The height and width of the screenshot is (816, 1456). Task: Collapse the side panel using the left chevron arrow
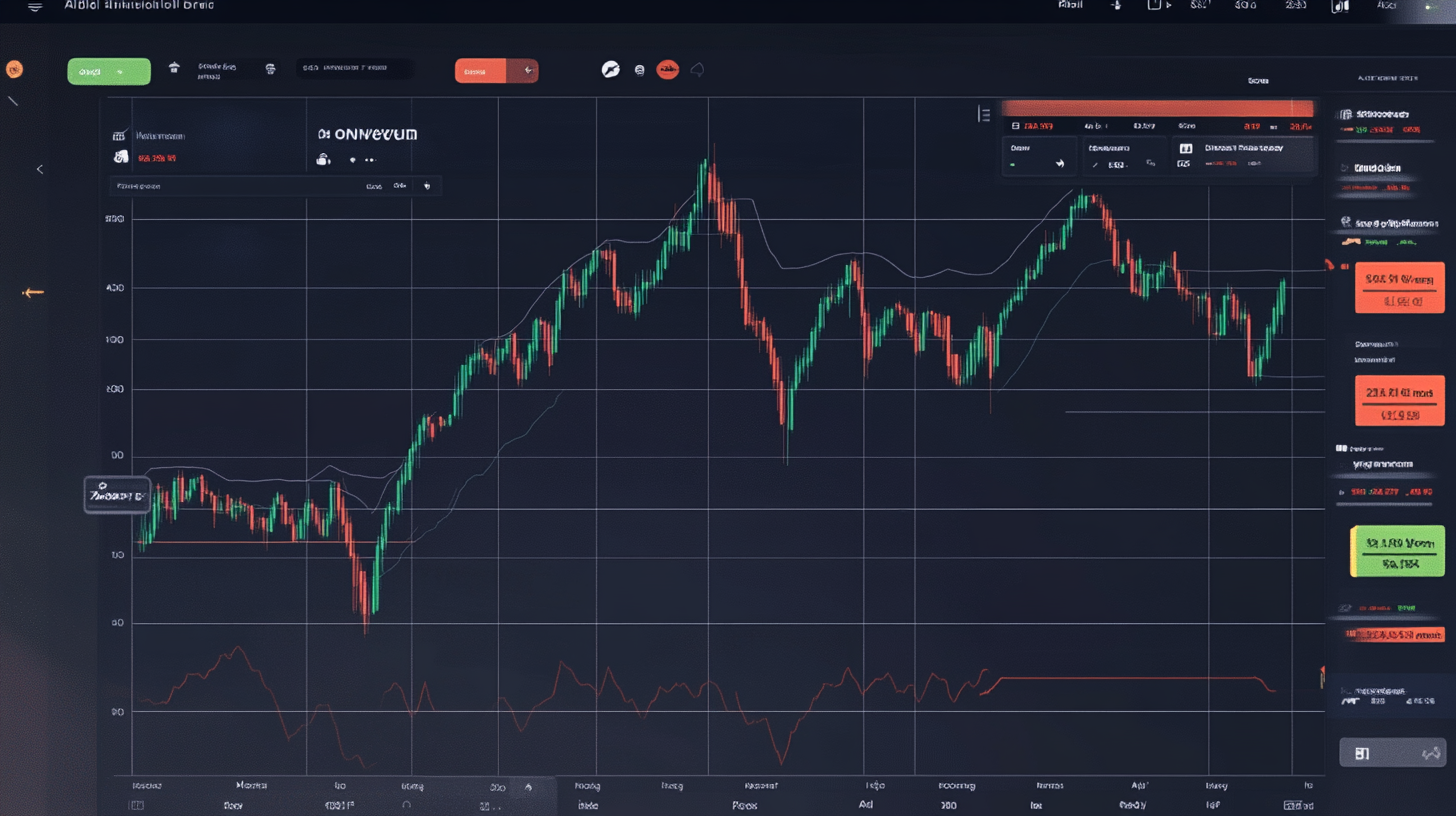coord(40,168)
